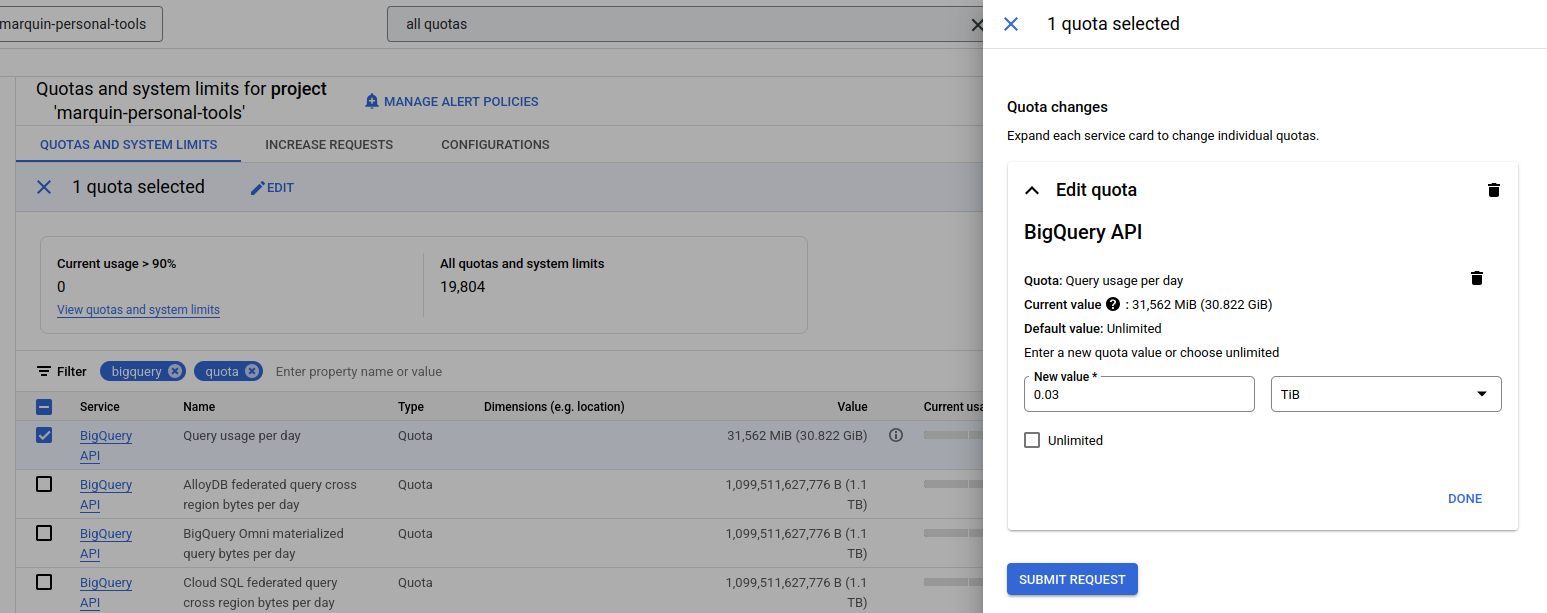Remove Query usage per day quota trash icon
1547x613 pixels.
(x=1477, y=278)
